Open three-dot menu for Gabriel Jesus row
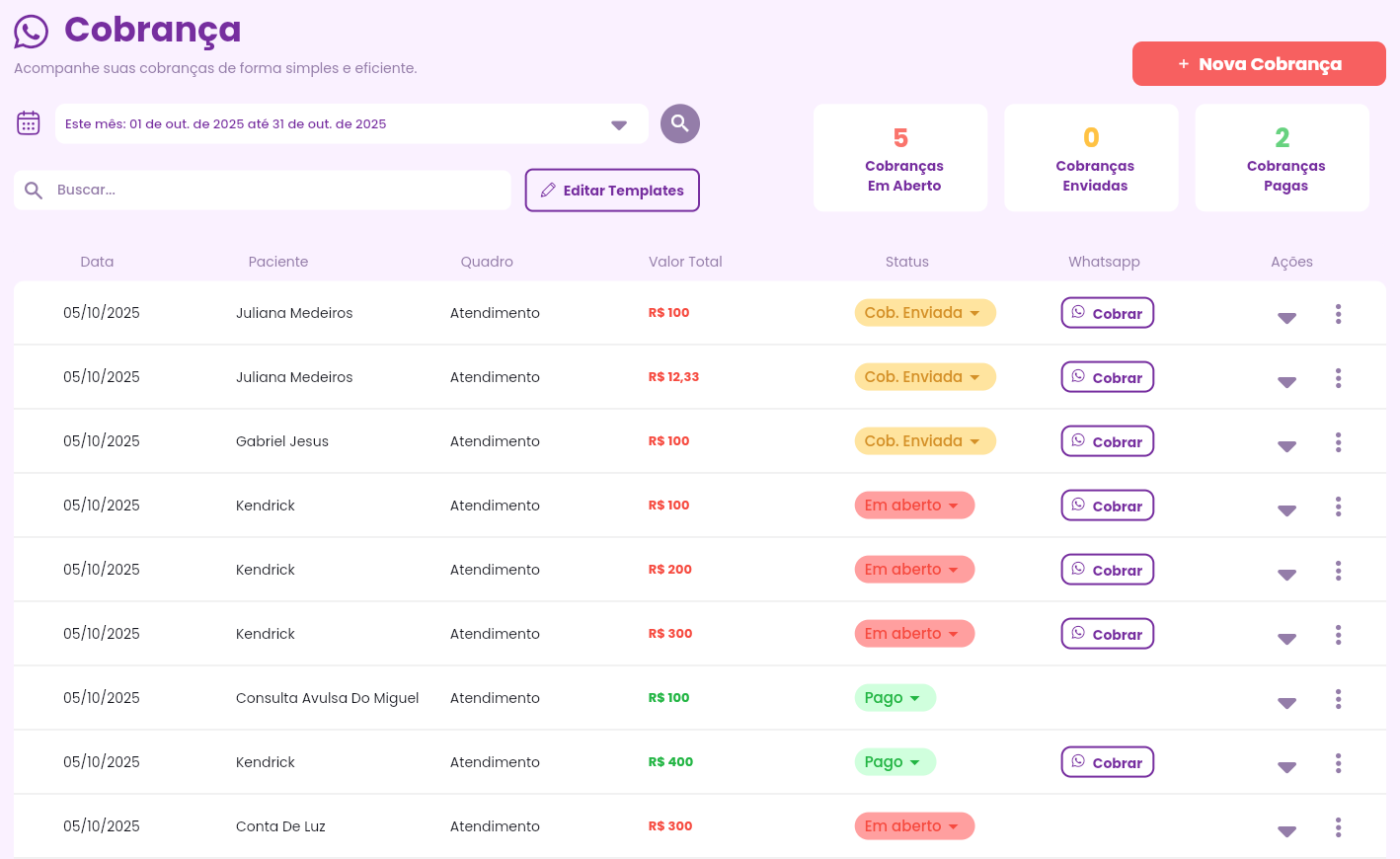1400x859 pixels. pos(1338,442)
